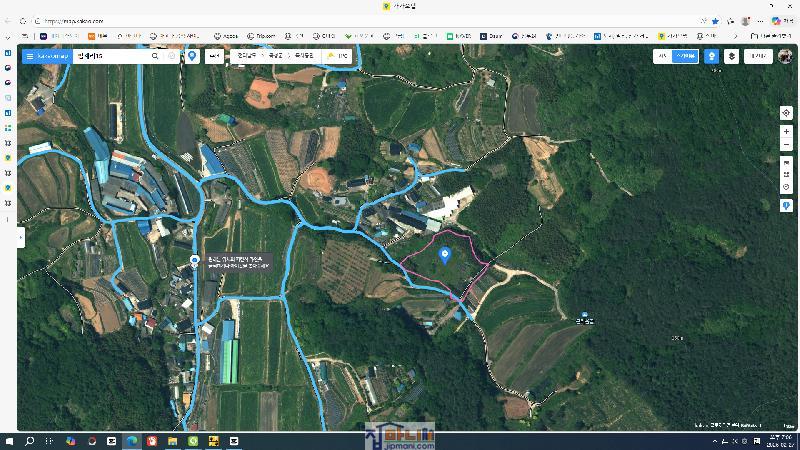Toggle the roadview pin button
This screenshot has width=800, height=450.
coord(711,56)
